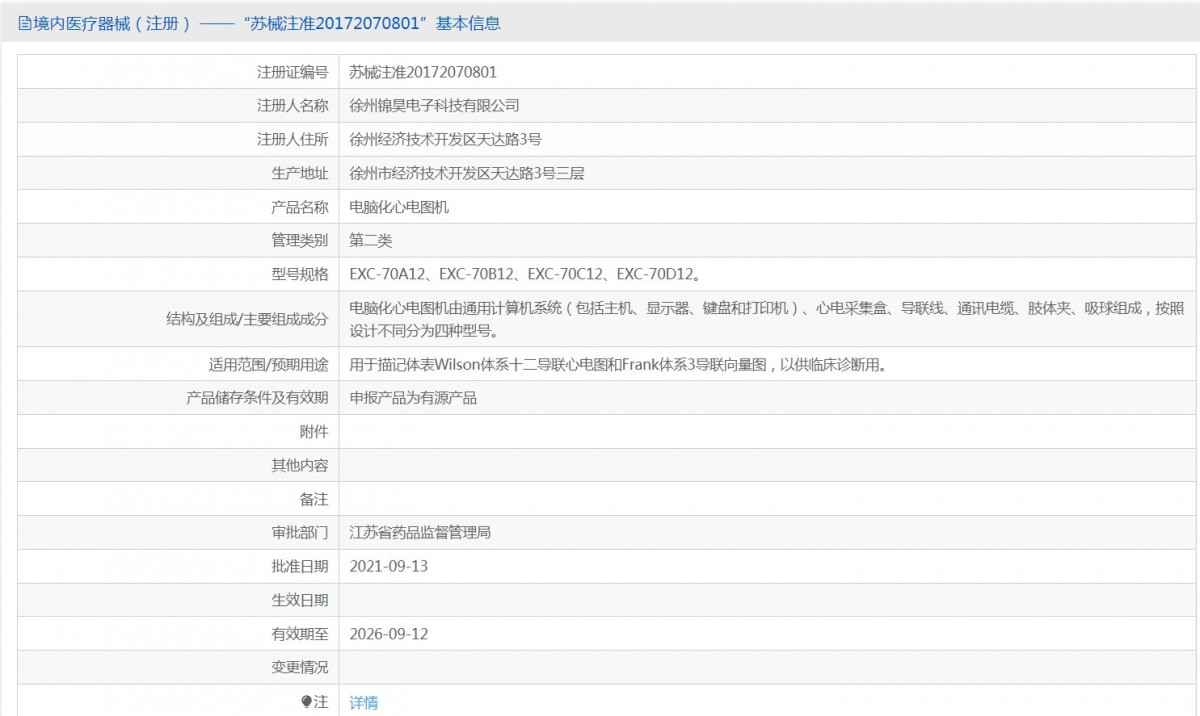Click the structure composition description text
Image resolution: width=1200 pixels, height=716 pixels.
coord(767,319)
